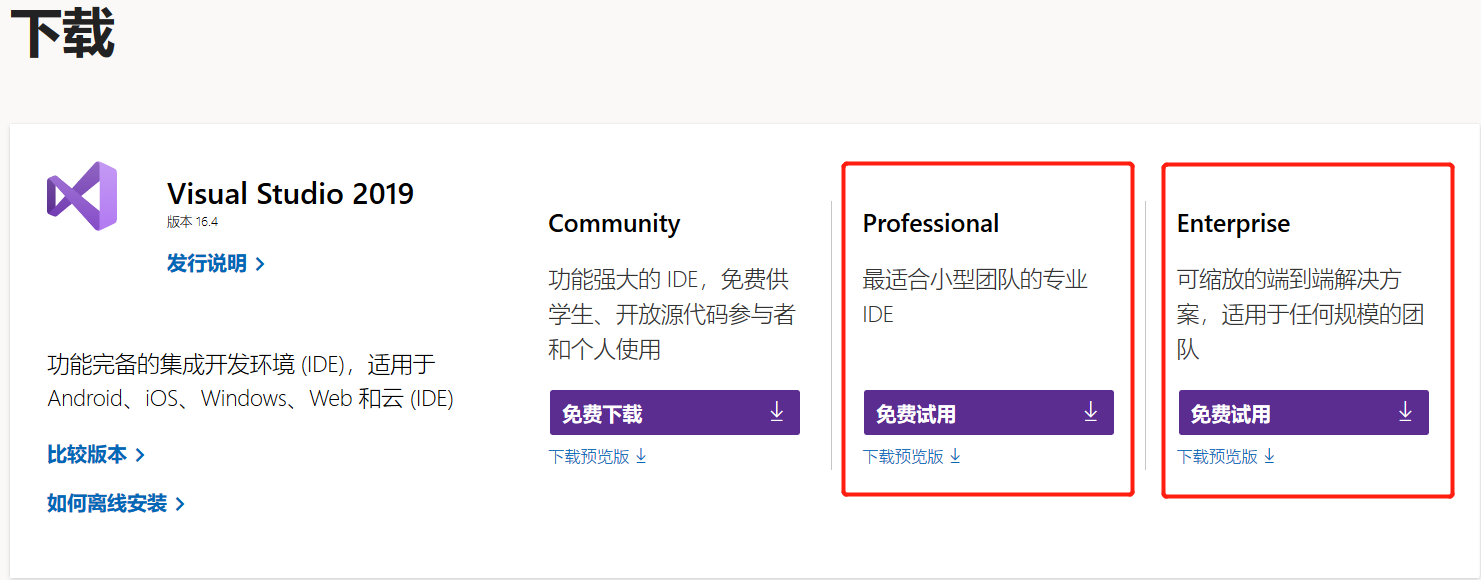This screenshot has height=580, width=1481.
Task: Open the Professional 下载预览版 link
Action: point(912,457)
